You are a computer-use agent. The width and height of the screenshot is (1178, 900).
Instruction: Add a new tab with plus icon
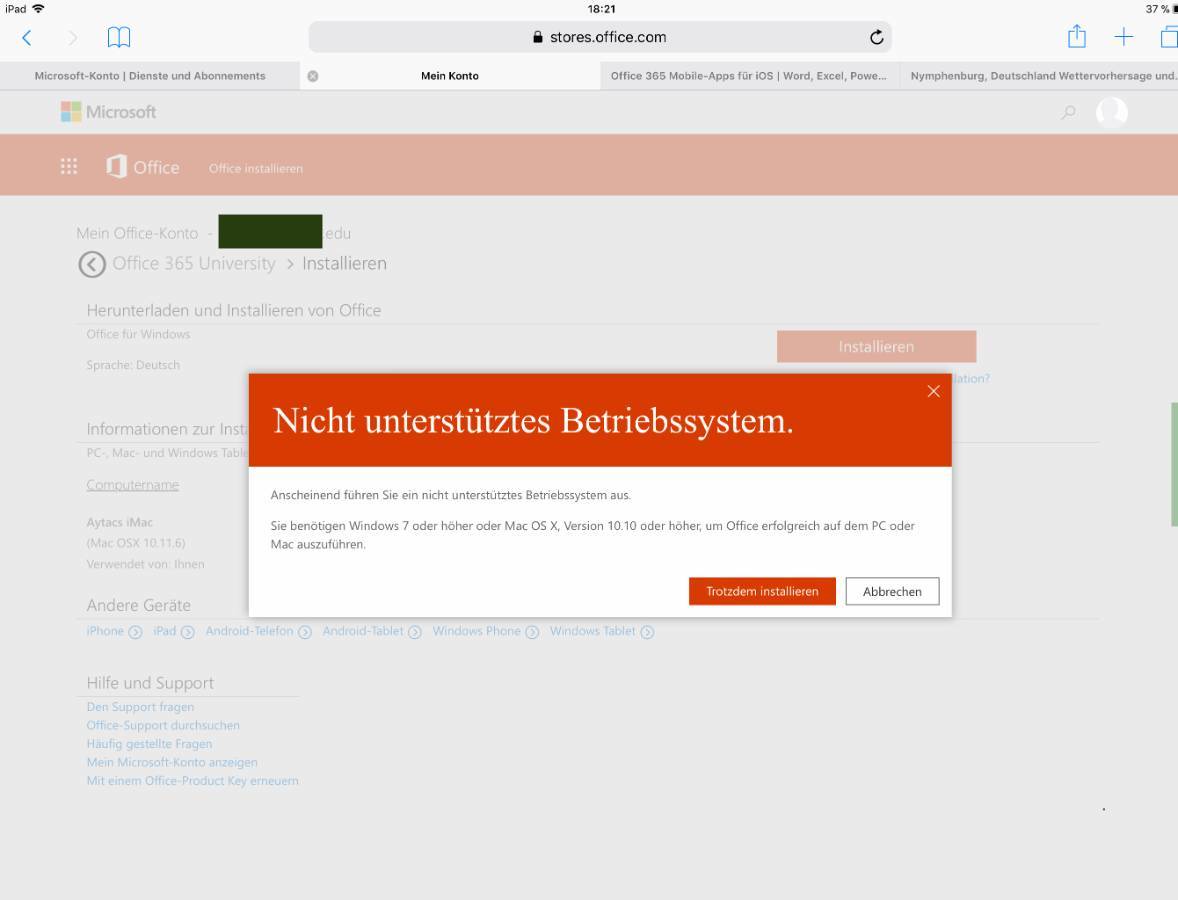1123,37
